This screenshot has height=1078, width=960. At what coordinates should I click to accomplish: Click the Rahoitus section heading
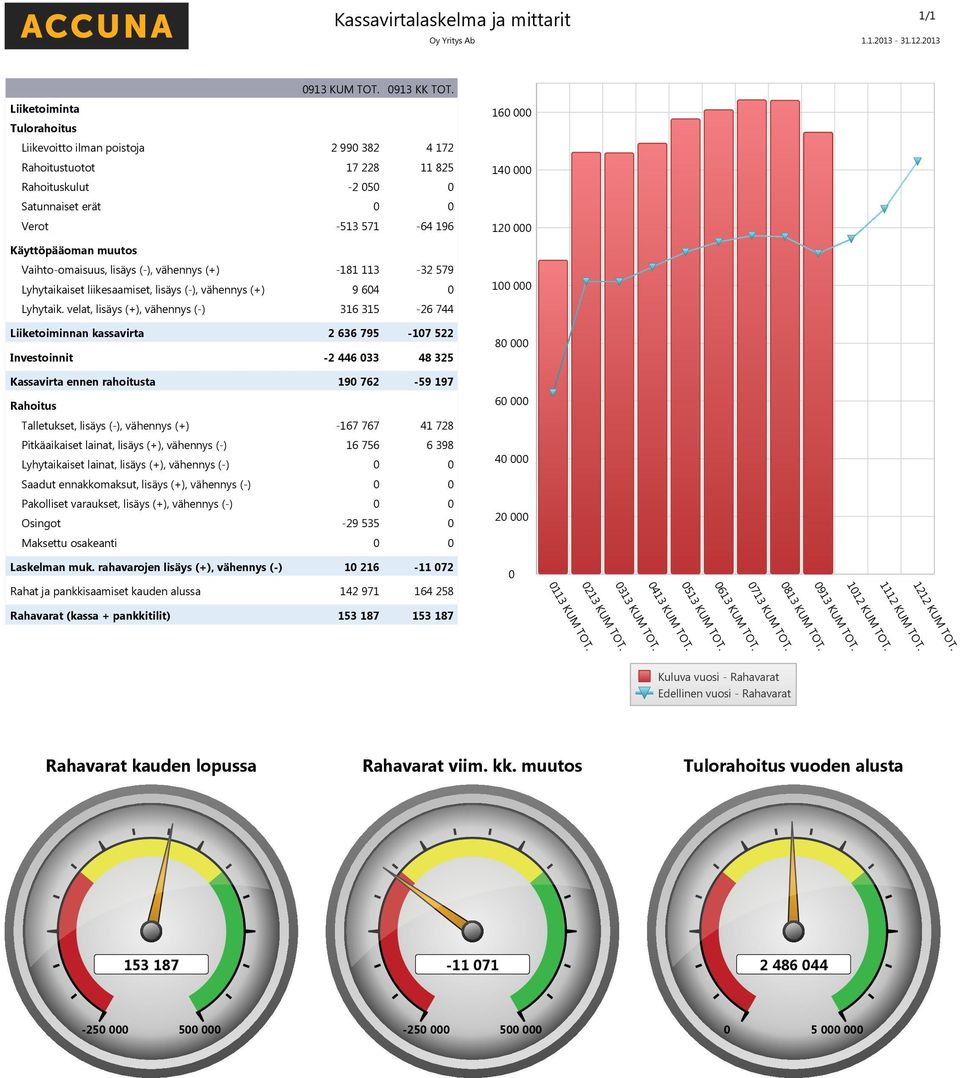(x=33, y=406)
